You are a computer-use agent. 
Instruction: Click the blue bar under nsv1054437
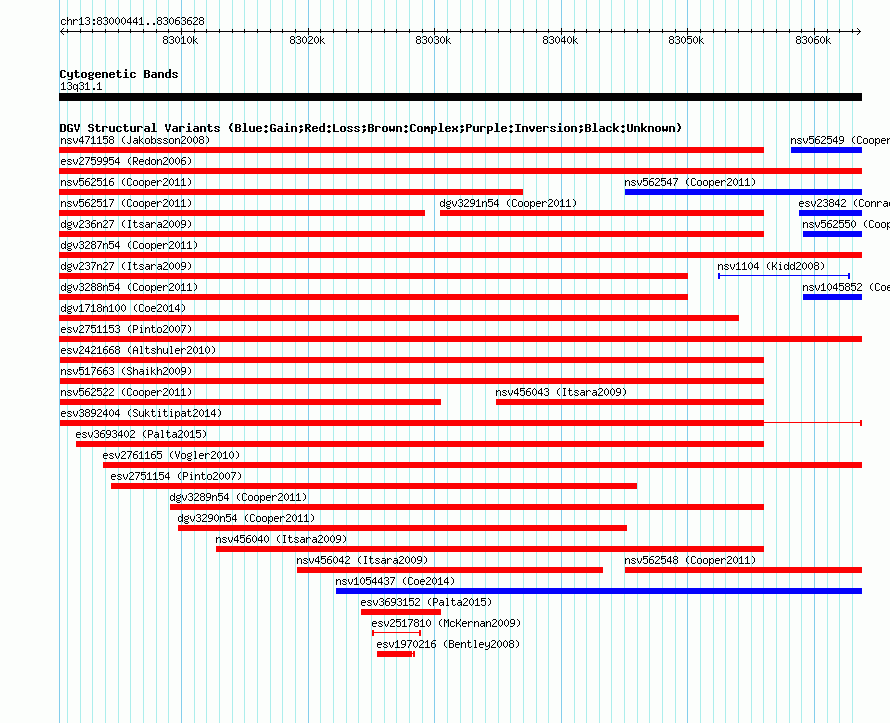[599, 591]
